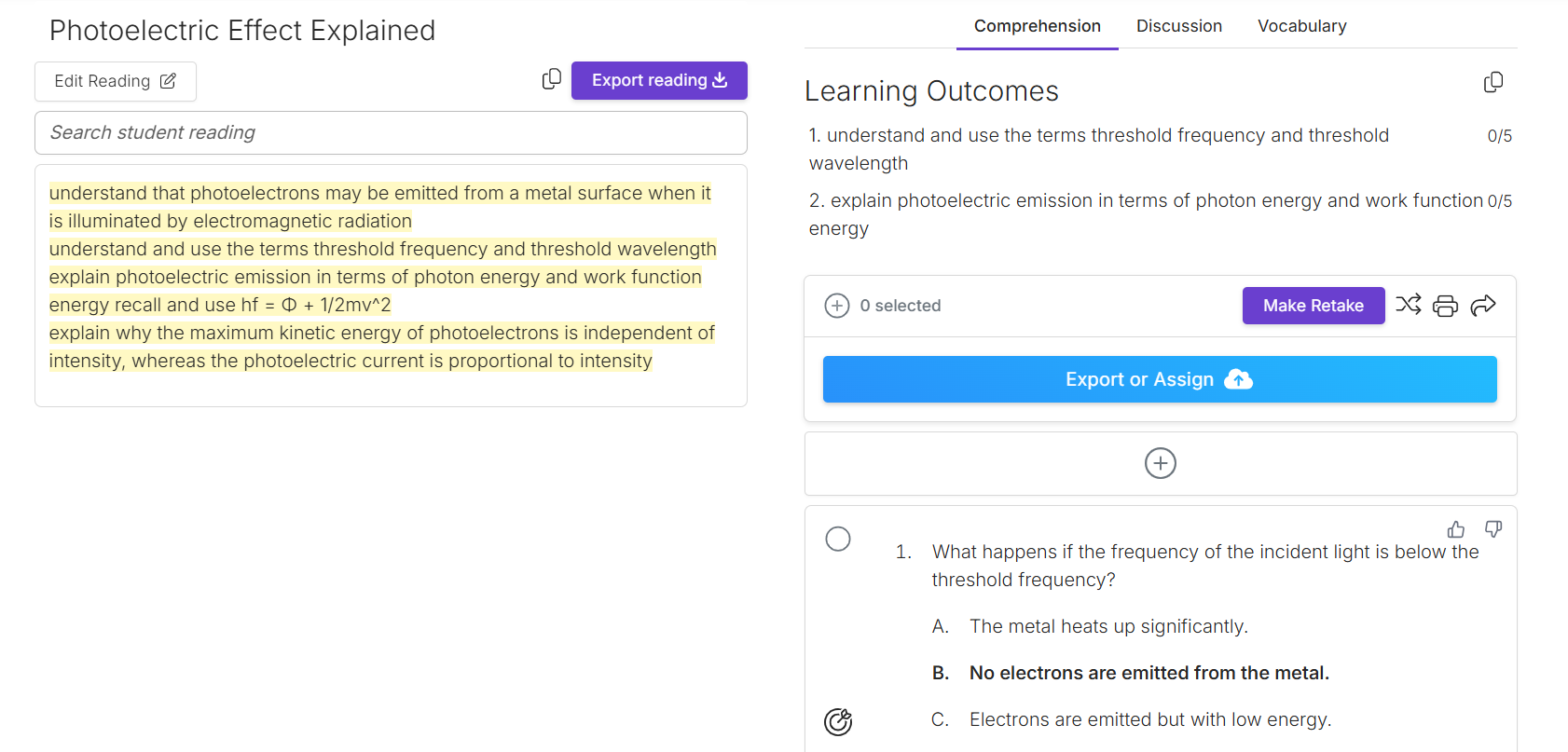Screen dimensions: 1568x752
Task: Click the Edit Reading button
Action: pyautogui.click(x=116, y=81)
